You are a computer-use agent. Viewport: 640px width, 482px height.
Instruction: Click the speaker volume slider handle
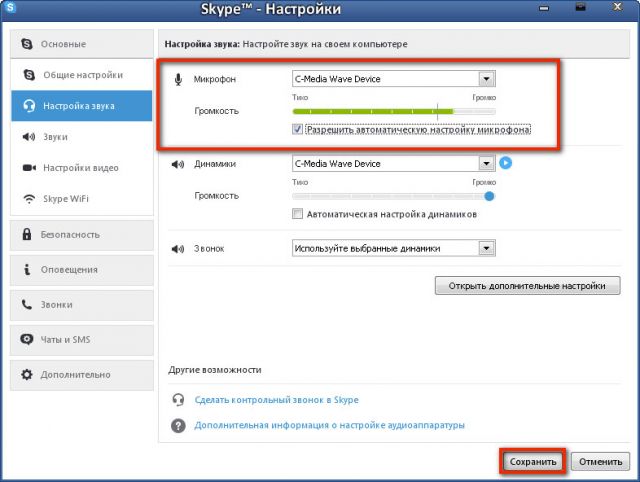[x=489, y=196]
